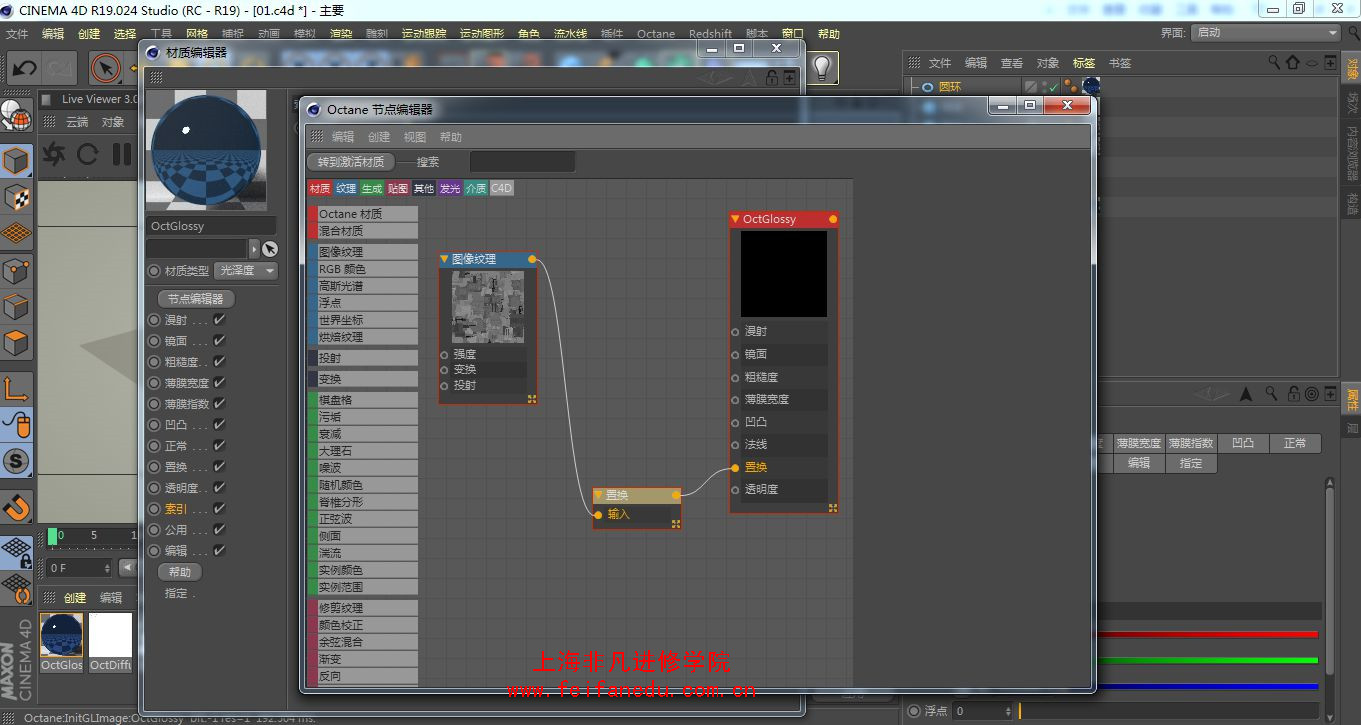Toggle the 薄膜宽度 checkbox in Material Editor
The height and width of the screenshot is (725, 1361).
tap(219, 383)
